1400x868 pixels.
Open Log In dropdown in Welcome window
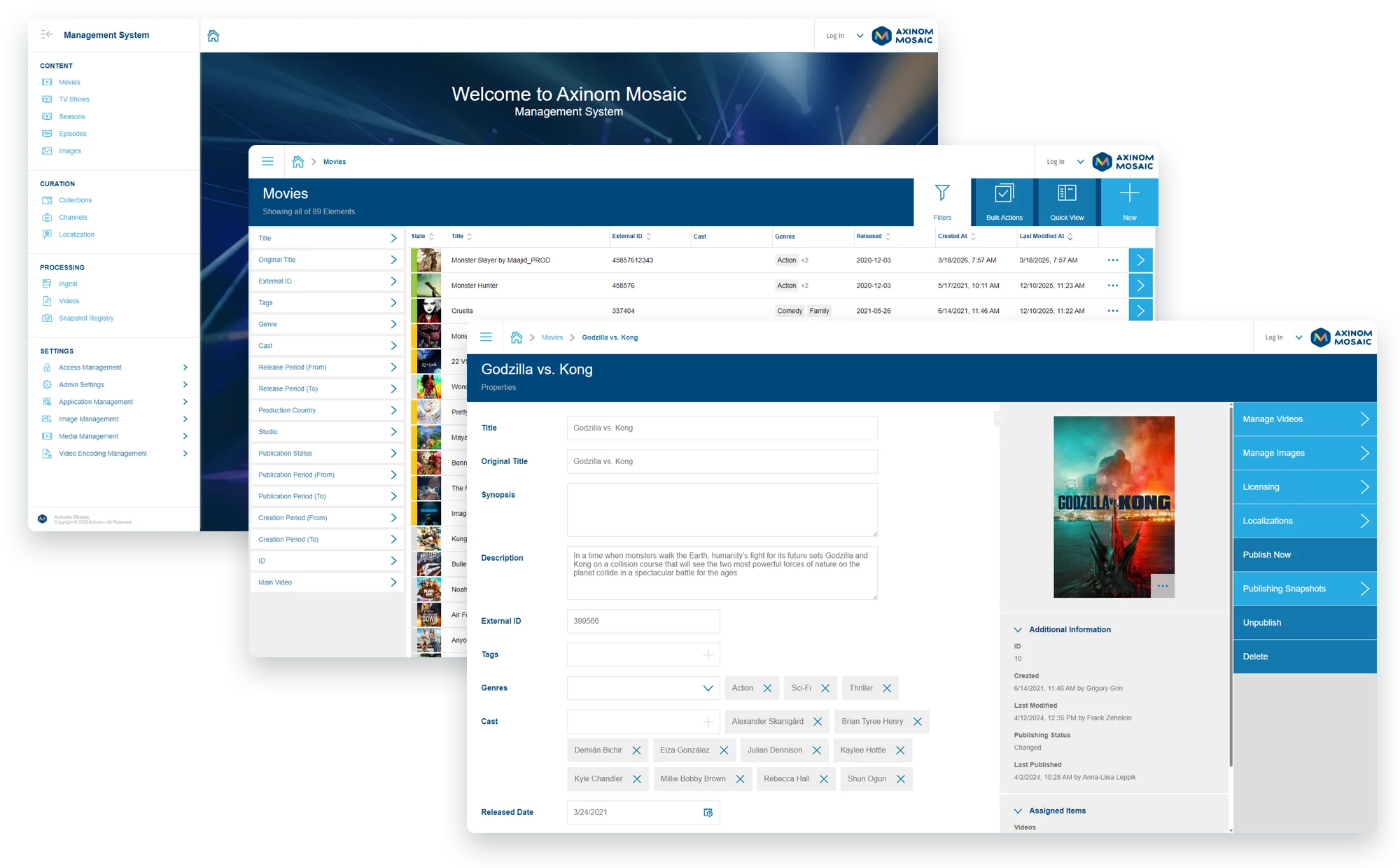[x=860, y=36]
